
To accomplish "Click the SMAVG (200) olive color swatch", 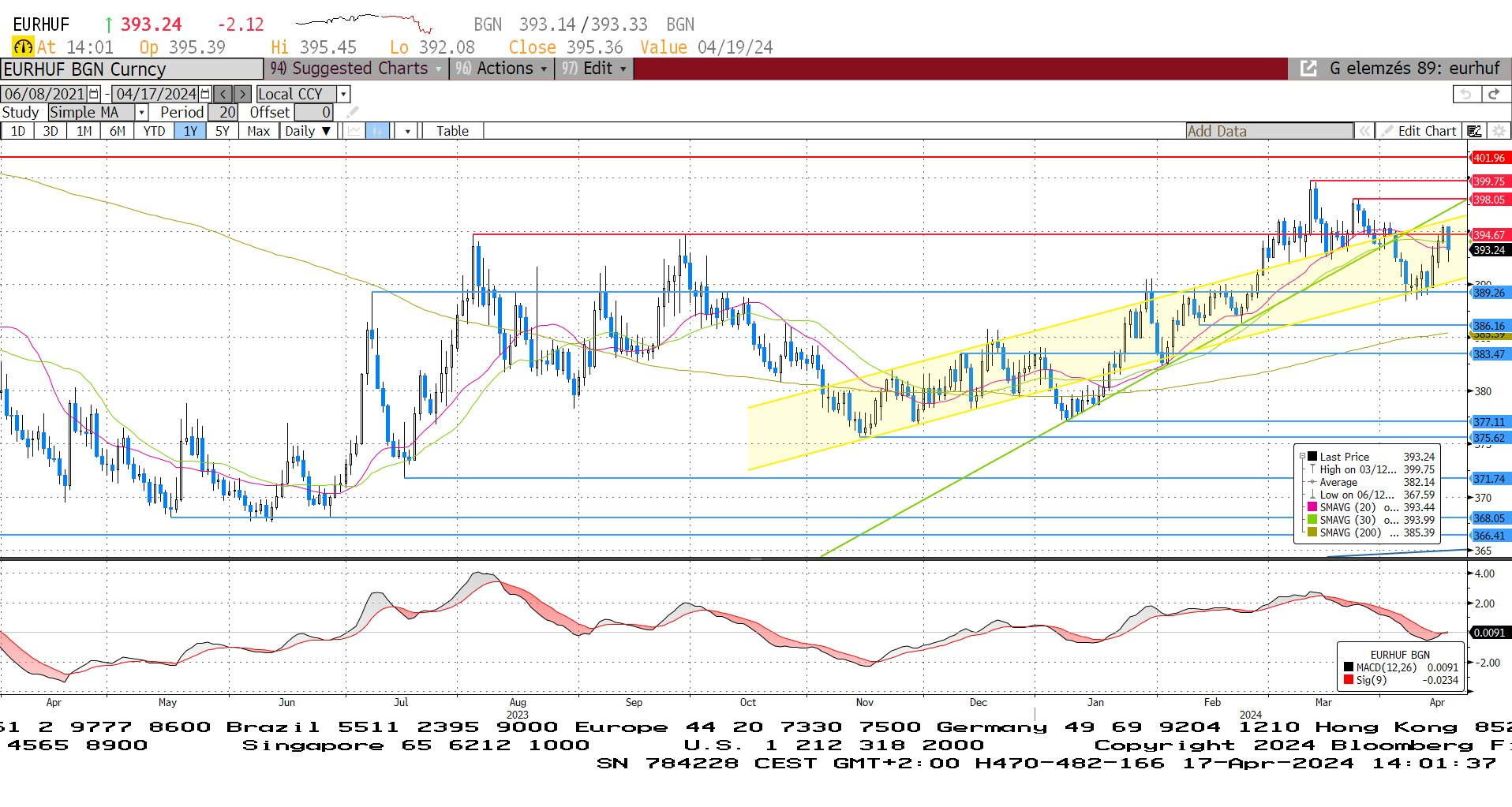I will point(1313,532).
